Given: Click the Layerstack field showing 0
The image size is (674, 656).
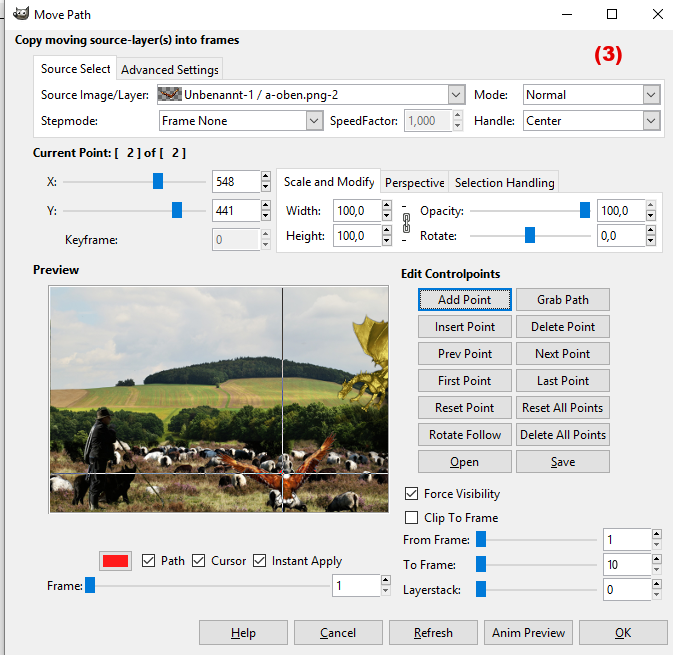Looking at the screenshot, I should point(627,589).
